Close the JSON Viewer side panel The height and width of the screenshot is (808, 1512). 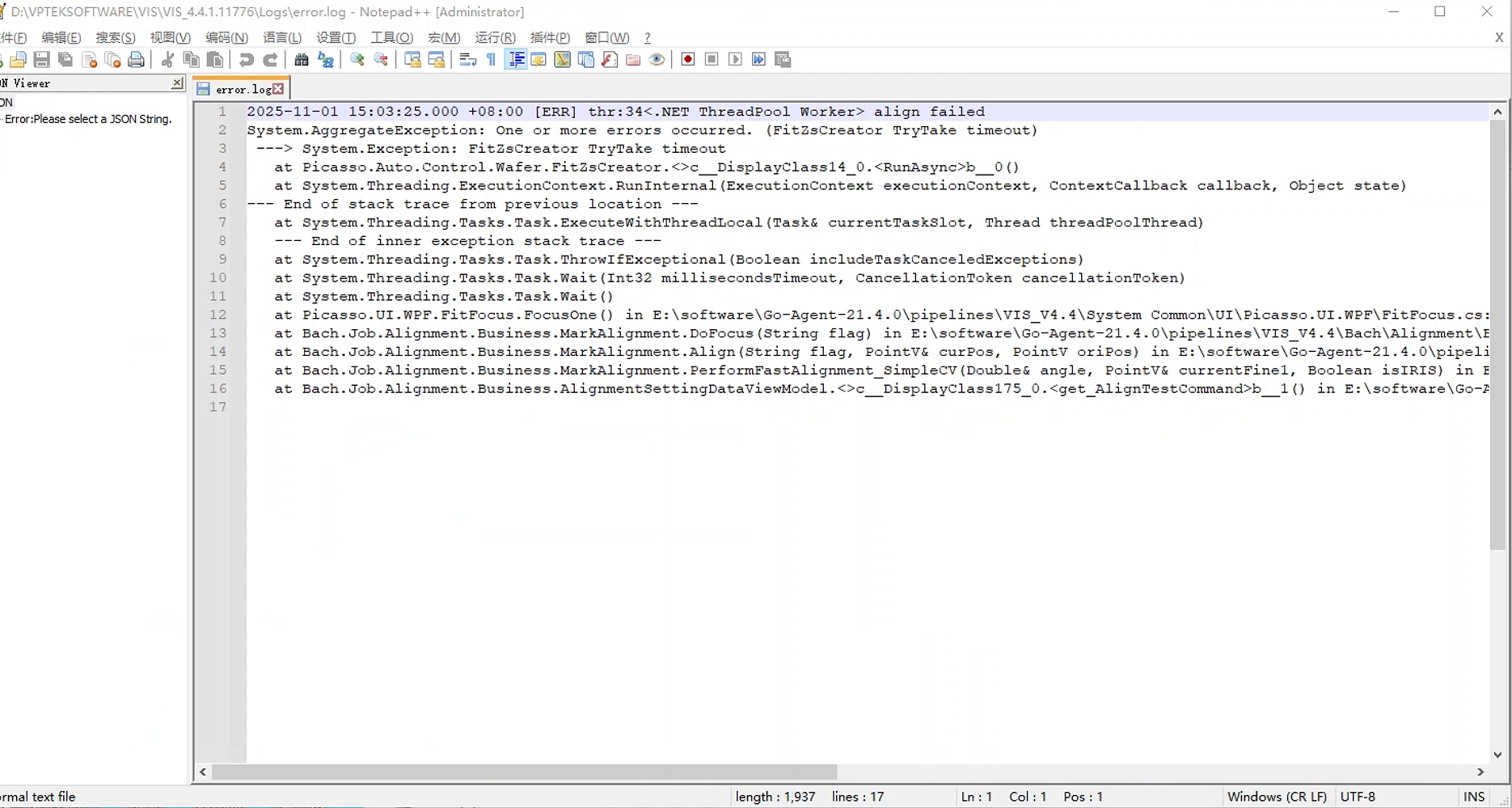(177, 83)
